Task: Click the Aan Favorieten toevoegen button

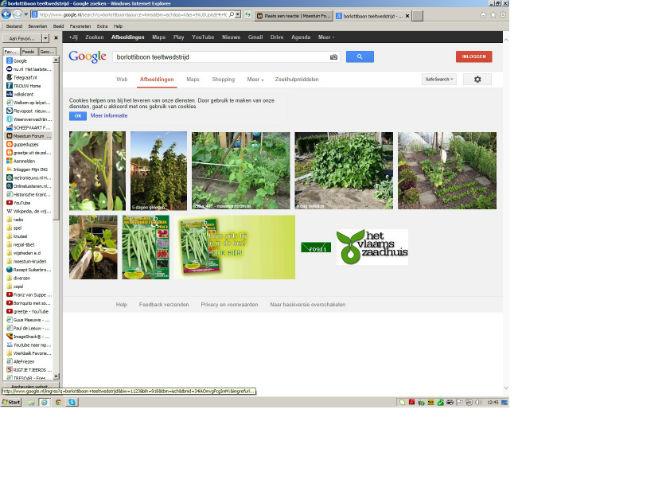Action: pyautogui.click(x=22, y=38)
